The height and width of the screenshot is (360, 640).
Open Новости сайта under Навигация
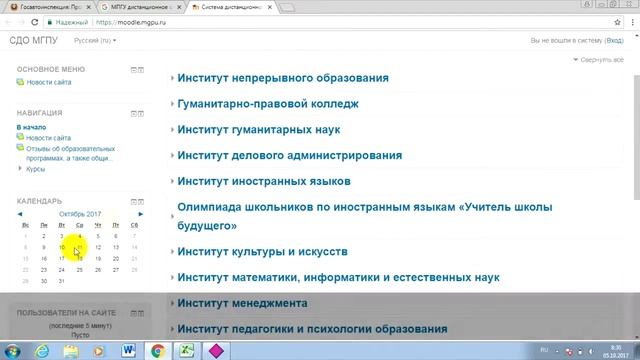[48, 138]
